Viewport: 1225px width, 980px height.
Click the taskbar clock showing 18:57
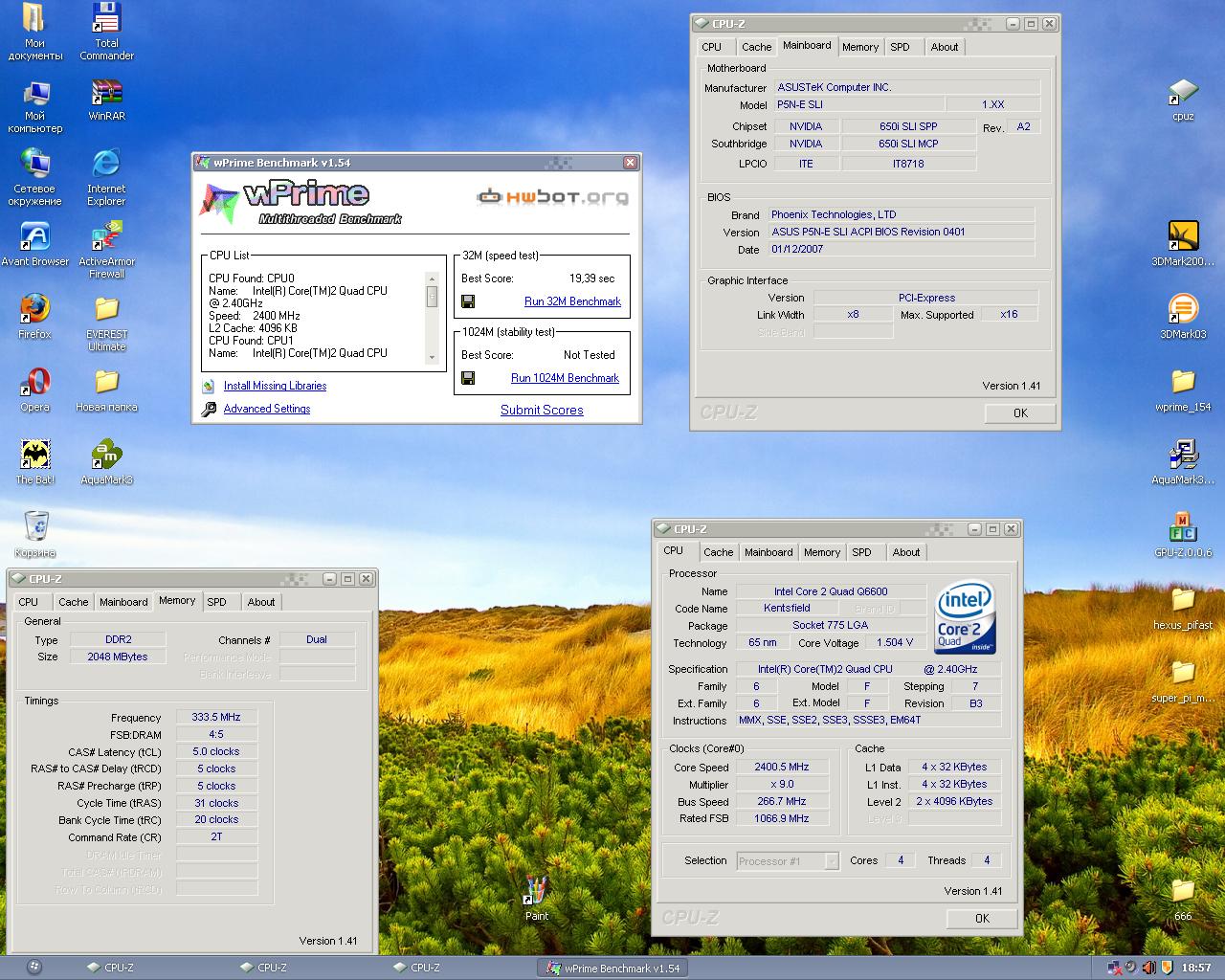pyautogui.click(x=1196, y=968)
